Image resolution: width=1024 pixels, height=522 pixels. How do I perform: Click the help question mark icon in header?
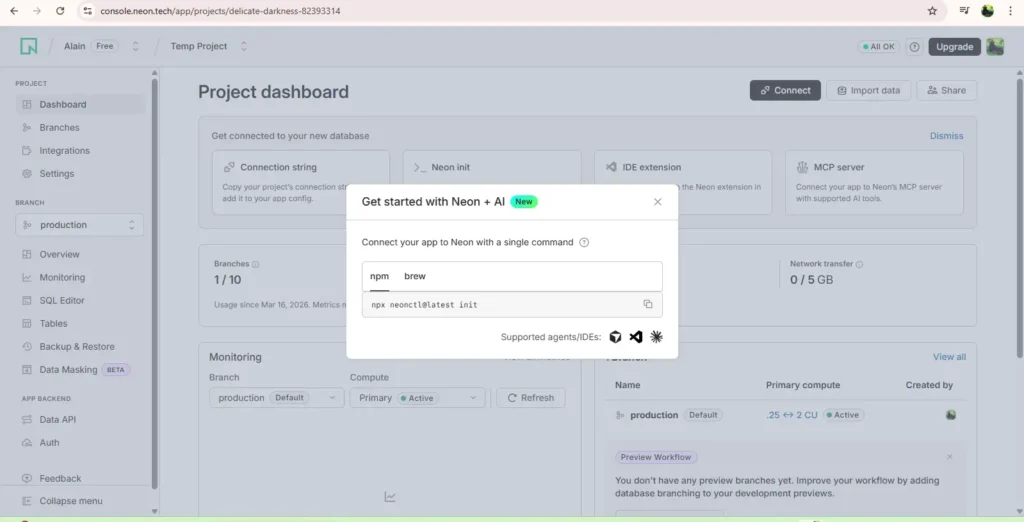point(913,47)
